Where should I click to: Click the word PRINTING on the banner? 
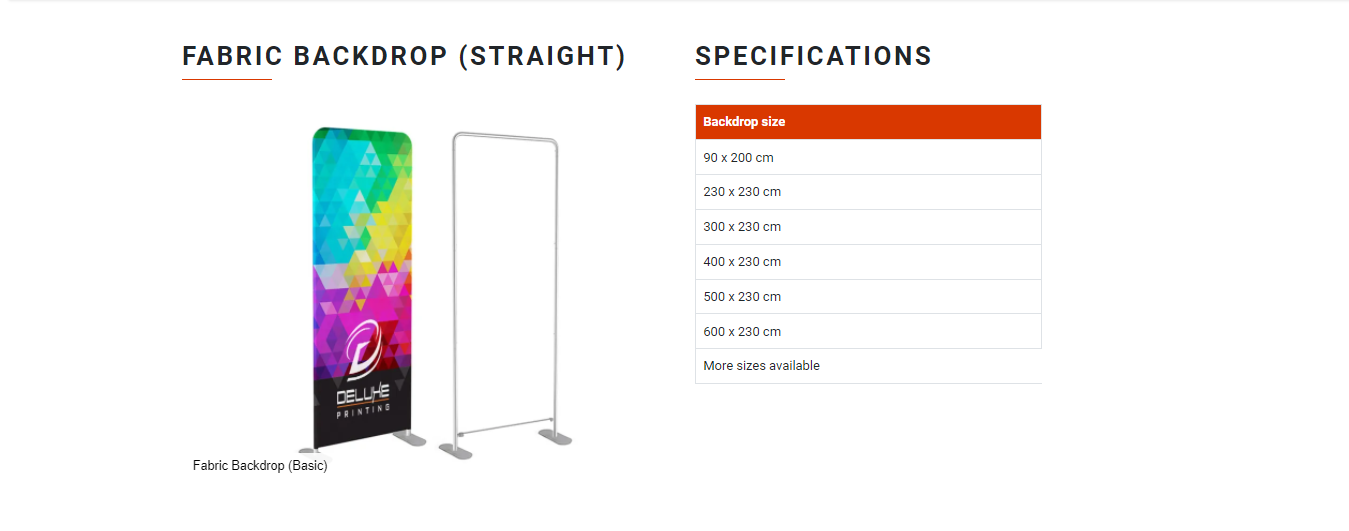point(363,412)
